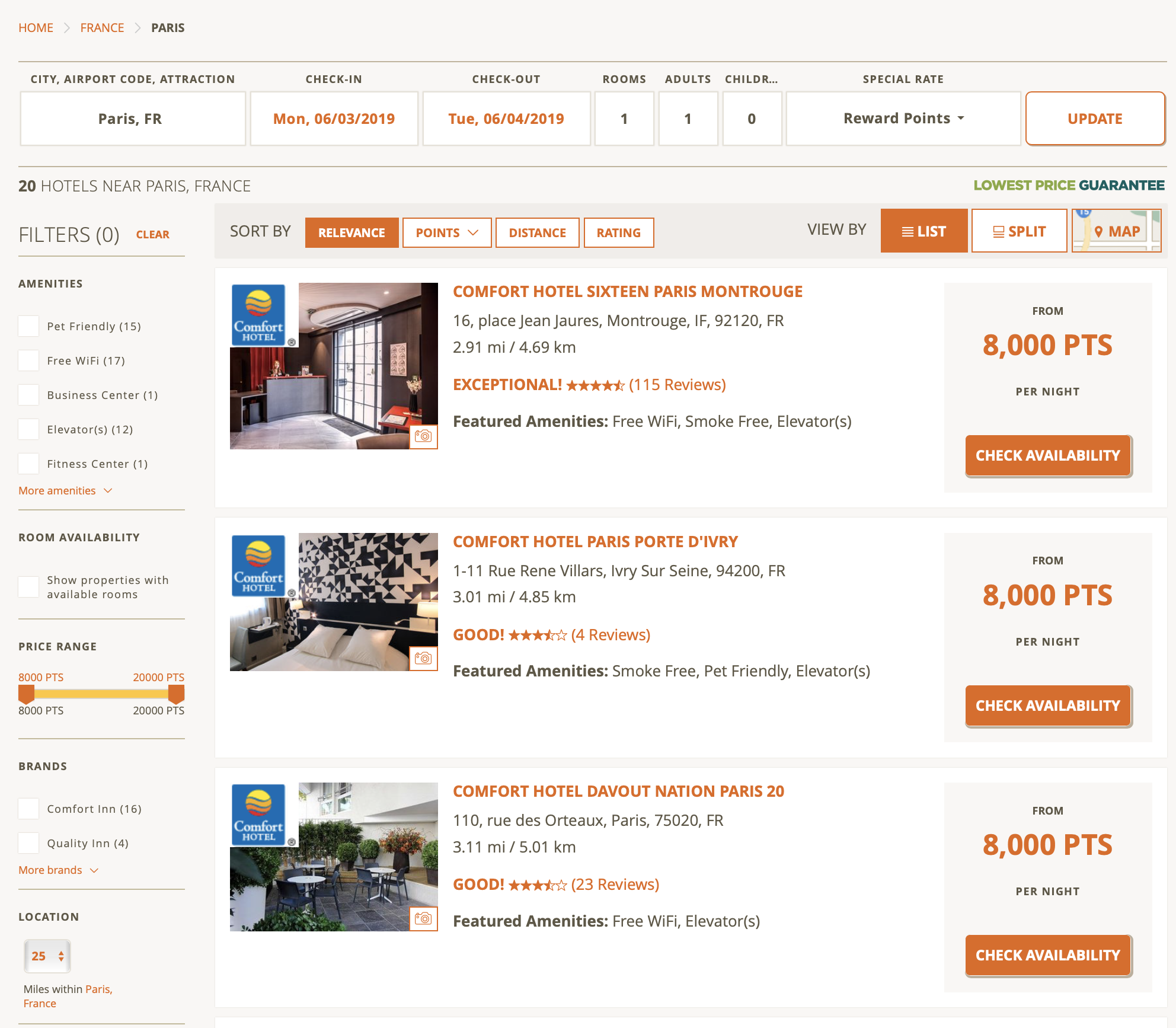Click Comfort Hotel logo on Montrouge listing

pos(259,315)
